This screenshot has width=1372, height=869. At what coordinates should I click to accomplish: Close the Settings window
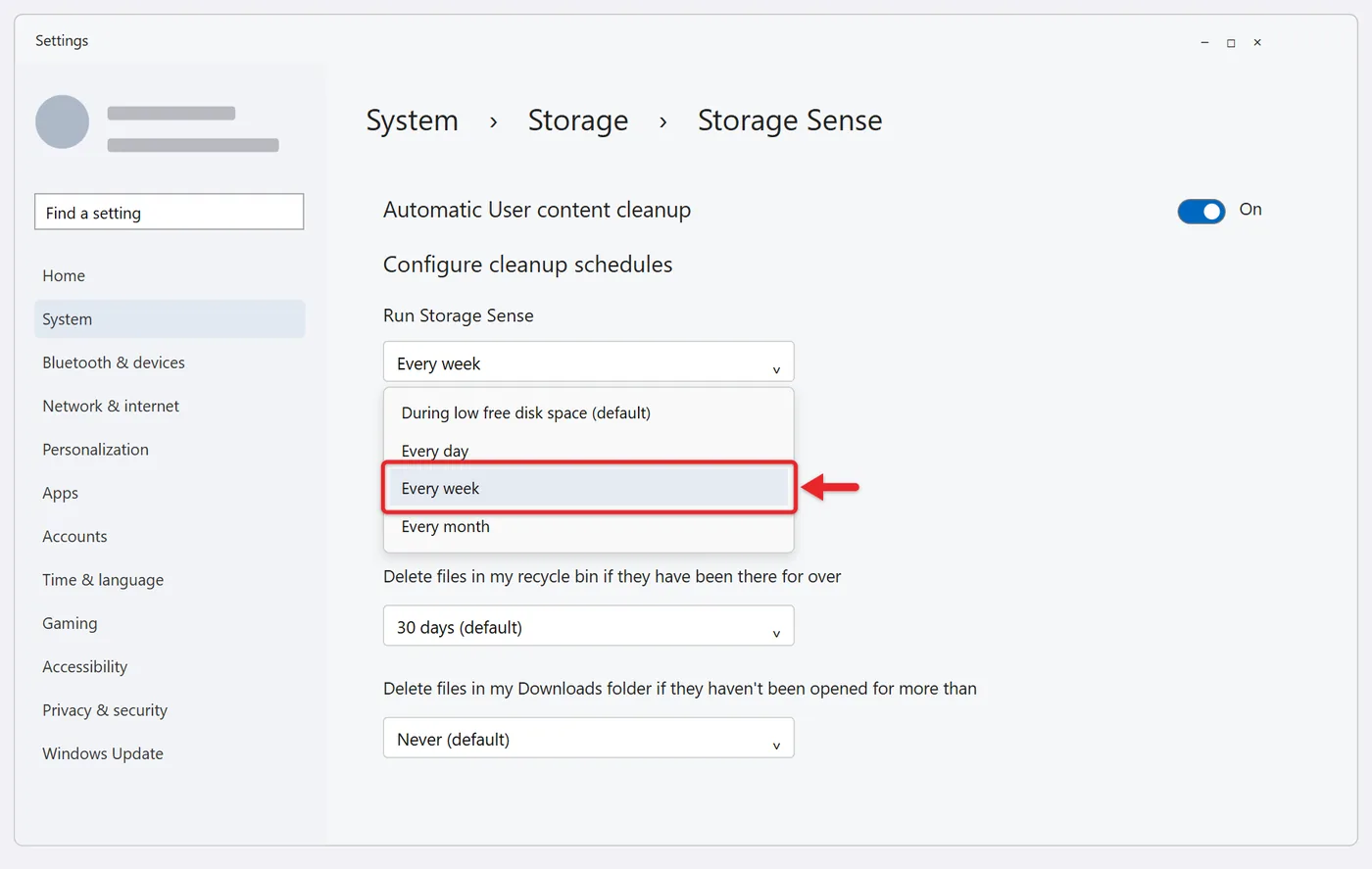1257,42
